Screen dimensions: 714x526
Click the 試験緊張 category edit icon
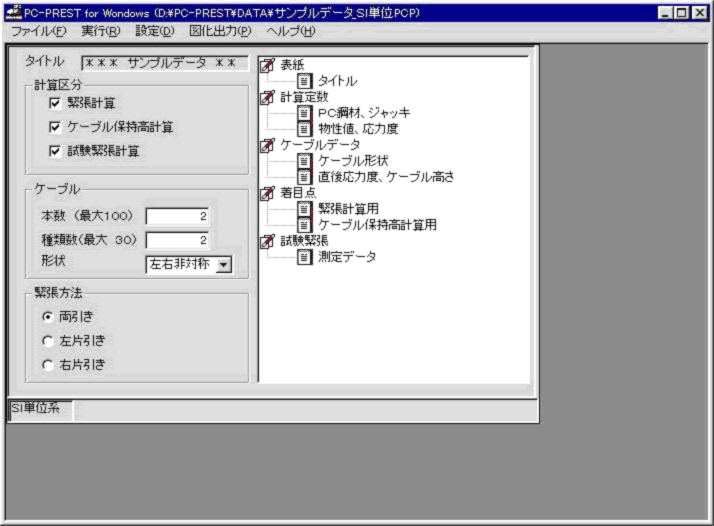tap(267, 241)
